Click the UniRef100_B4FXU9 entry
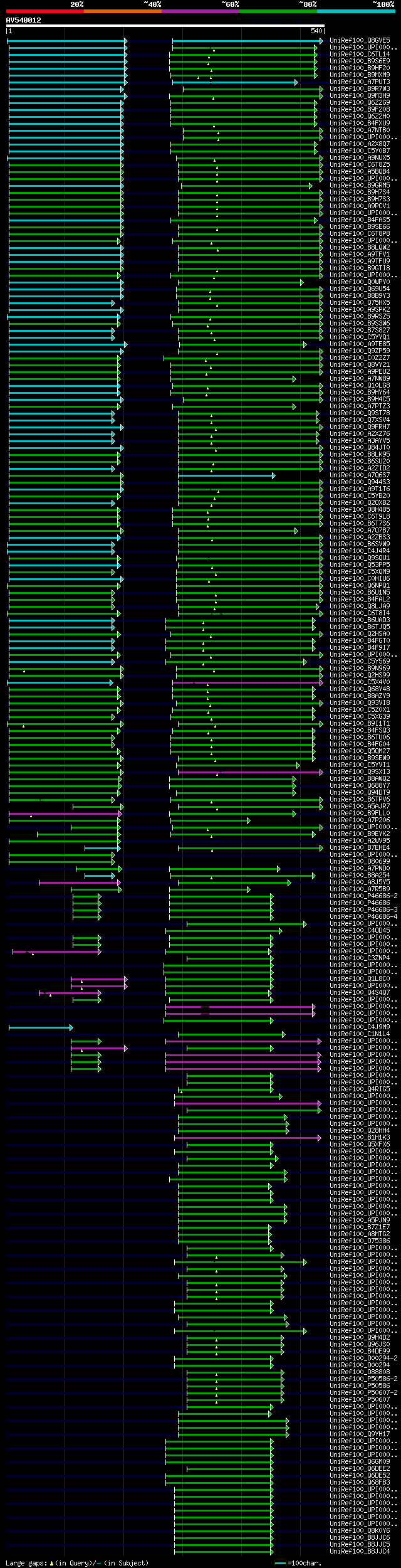The width and height of the screenshot is (401, 1568). click(x=360, y=123)
